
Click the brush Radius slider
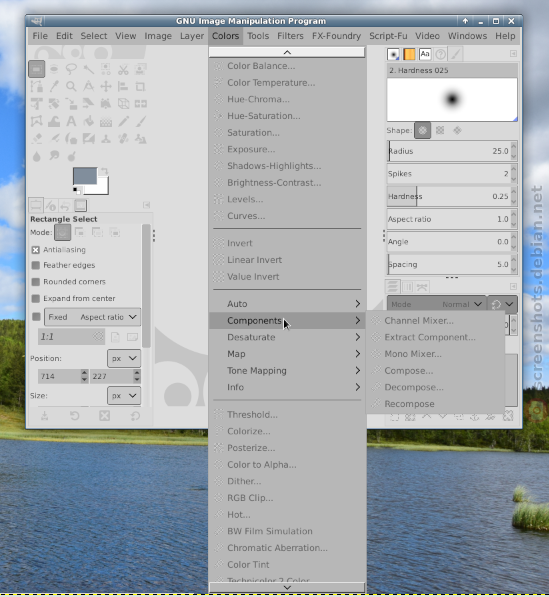coord(448,151)
